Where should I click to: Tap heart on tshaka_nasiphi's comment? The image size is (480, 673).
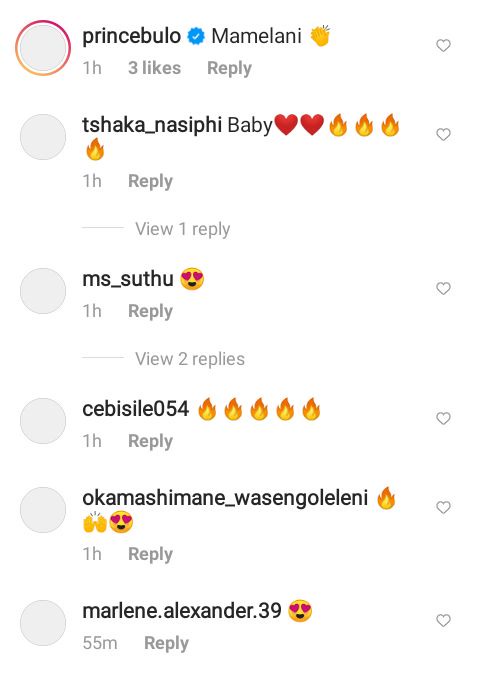[443, 134]
